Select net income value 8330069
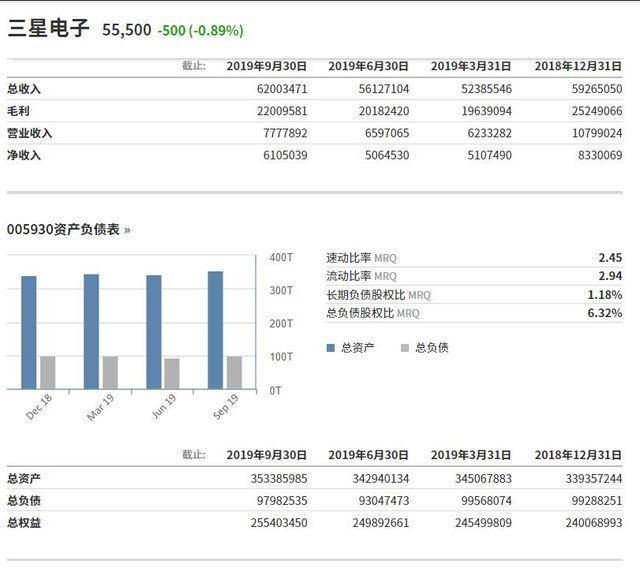This screenshot has width=640, height=568. click(x=600, y=155)
